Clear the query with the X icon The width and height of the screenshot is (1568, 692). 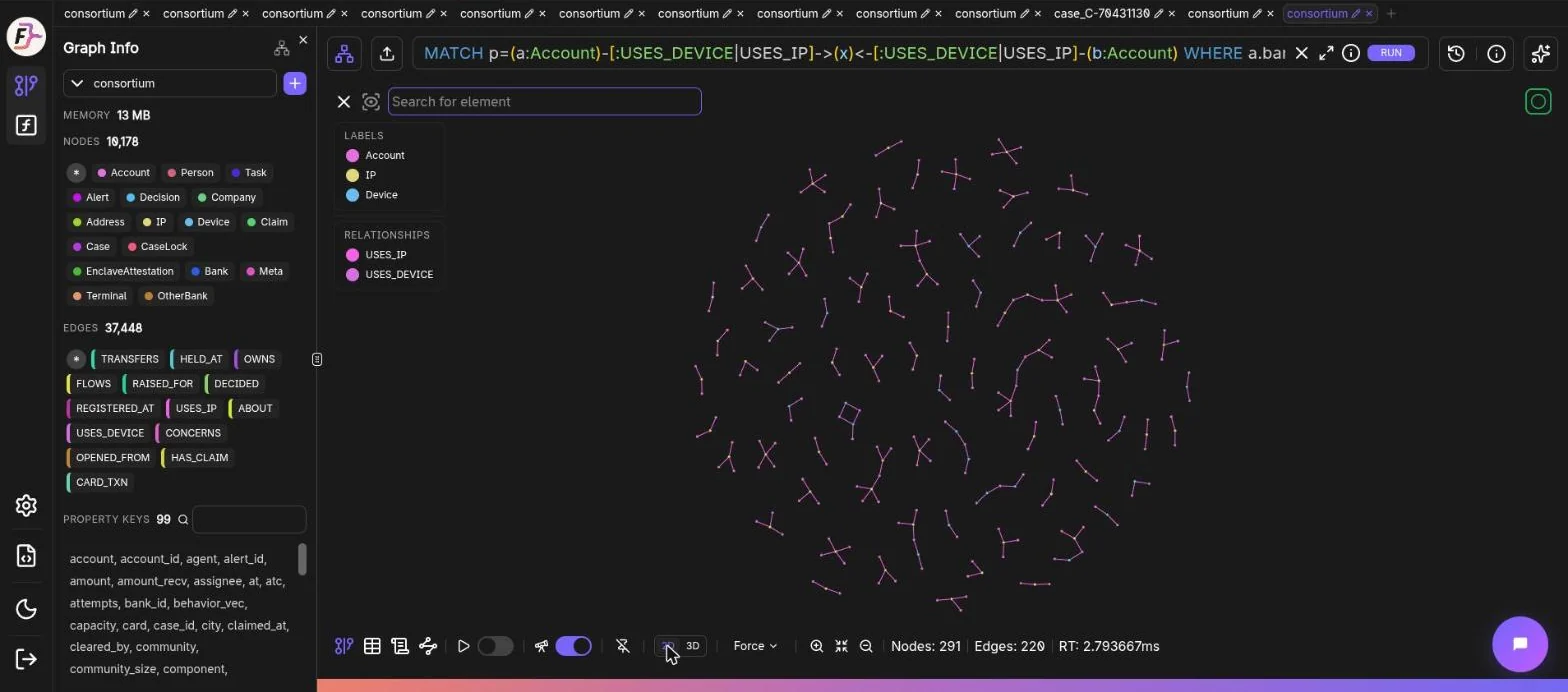(1301, 53)
